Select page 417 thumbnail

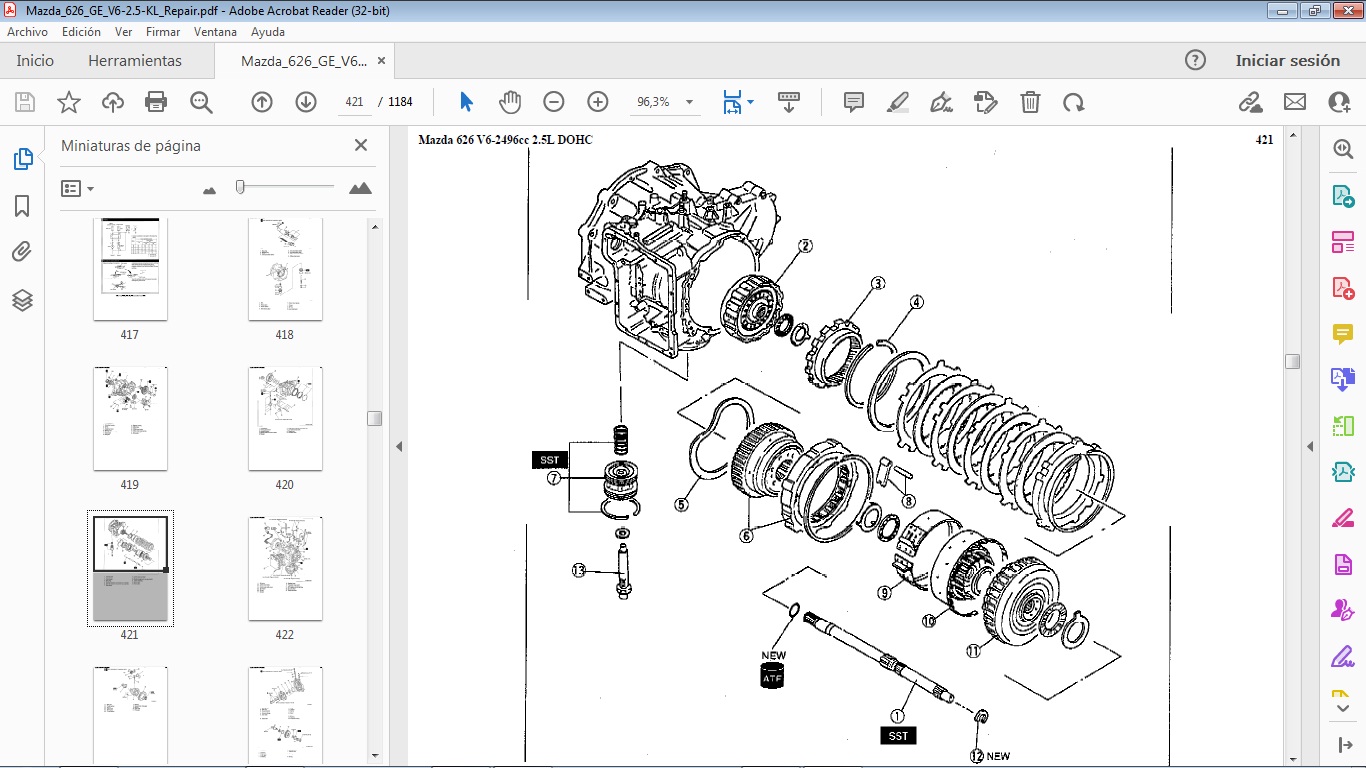(130, 269)
